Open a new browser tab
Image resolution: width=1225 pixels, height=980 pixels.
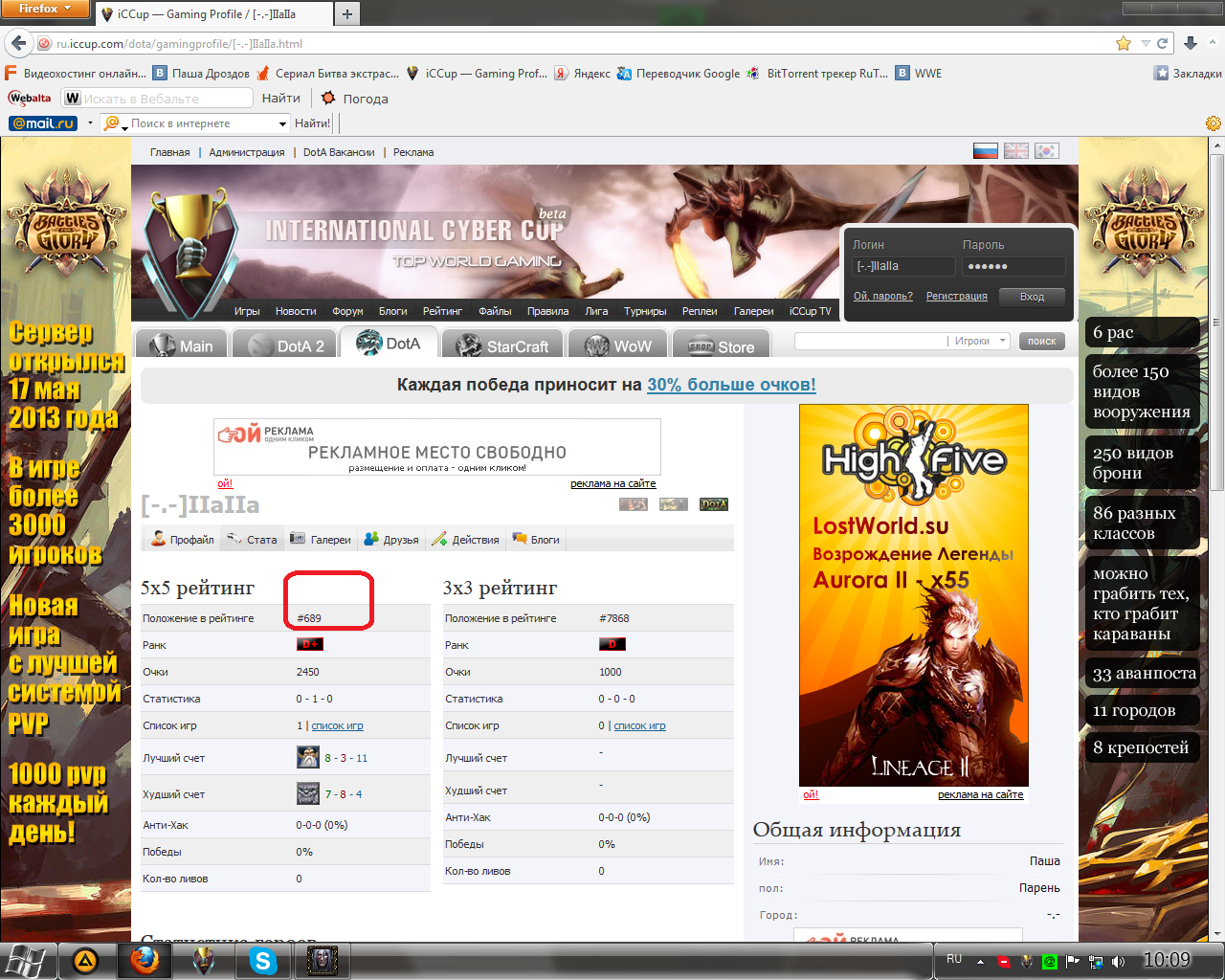[346, 13]
